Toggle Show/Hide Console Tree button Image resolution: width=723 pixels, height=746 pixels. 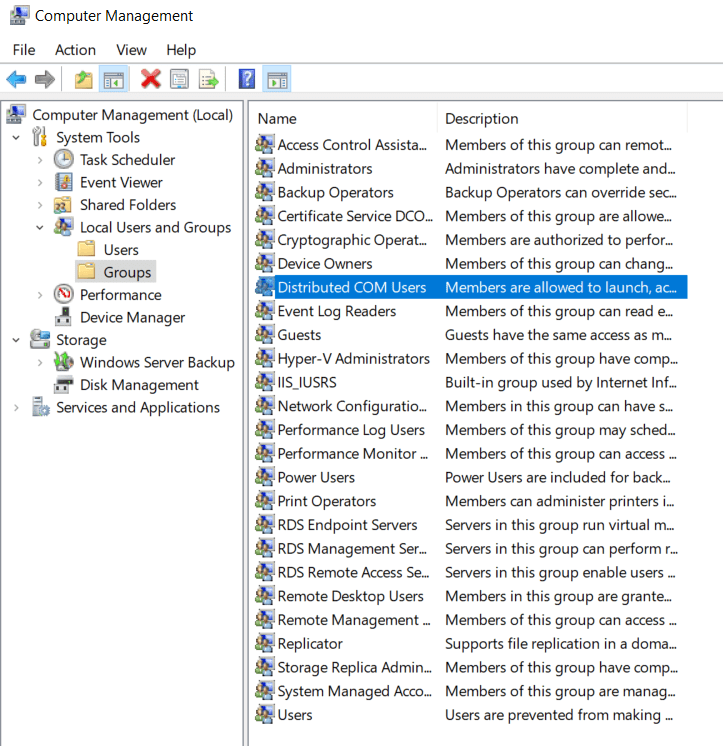(x=113, y=79)
